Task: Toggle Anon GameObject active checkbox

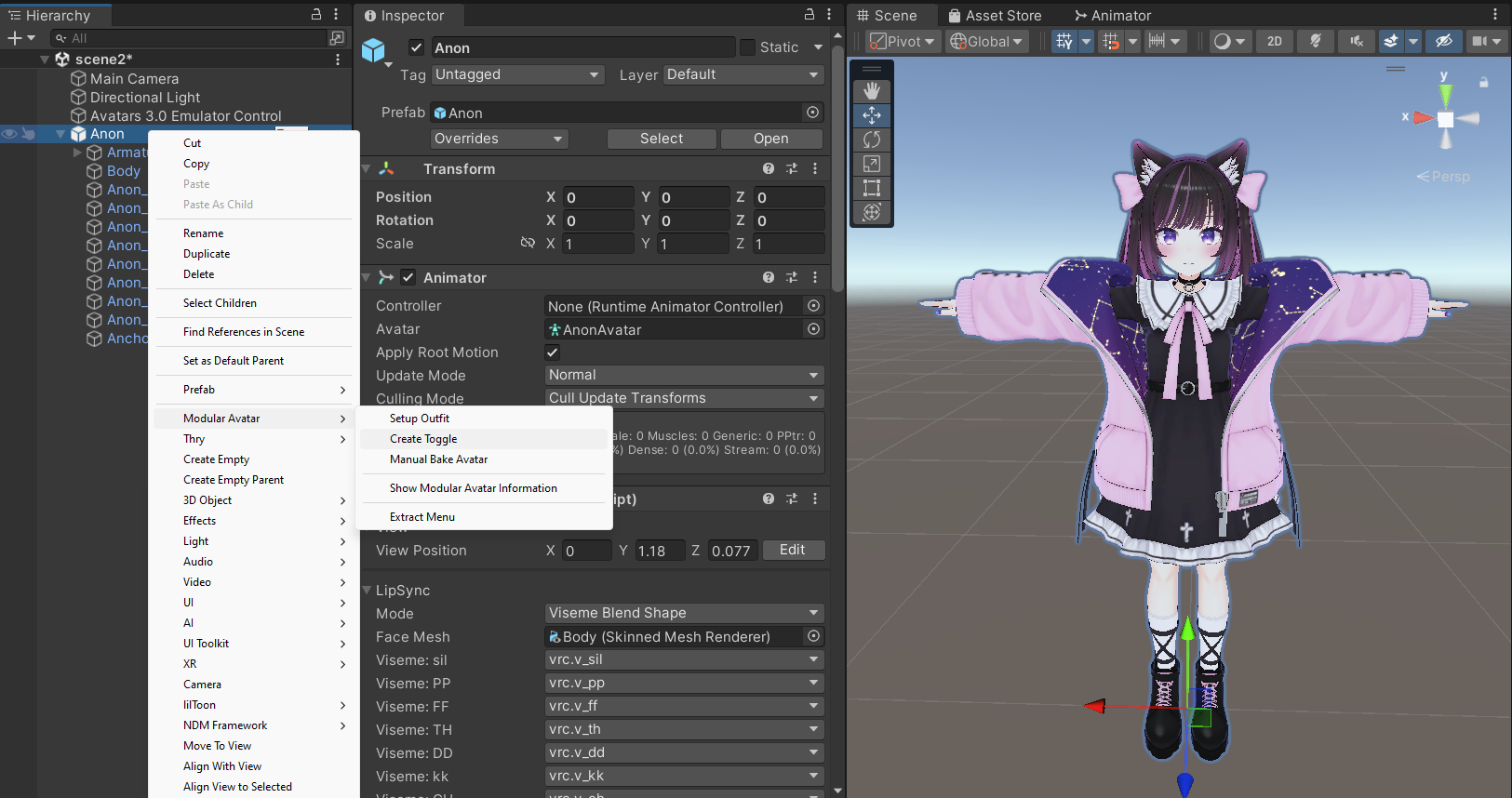Action: (417, 47)
